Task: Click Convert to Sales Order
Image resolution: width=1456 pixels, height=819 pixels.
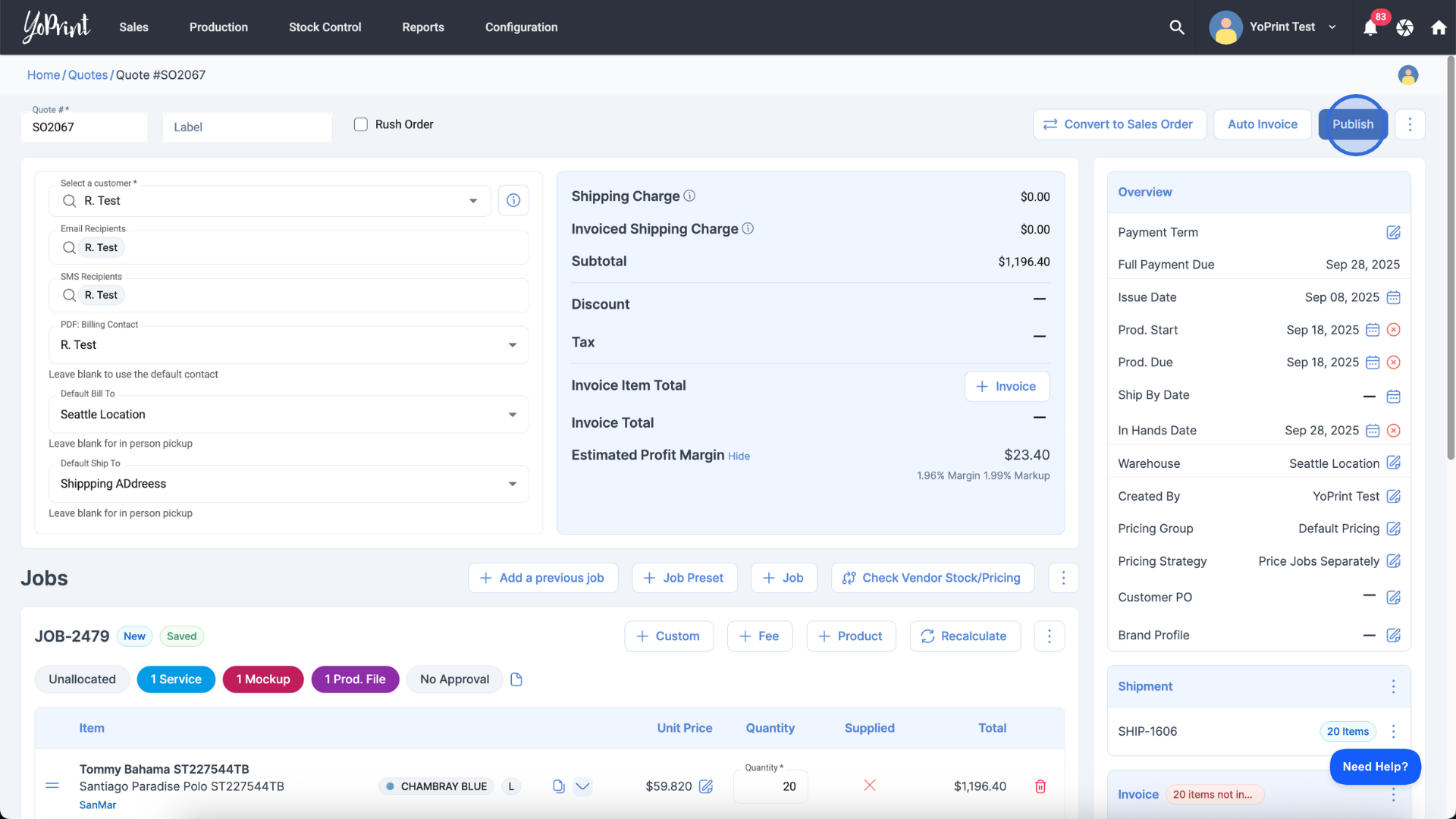Action: point(1119,124)
